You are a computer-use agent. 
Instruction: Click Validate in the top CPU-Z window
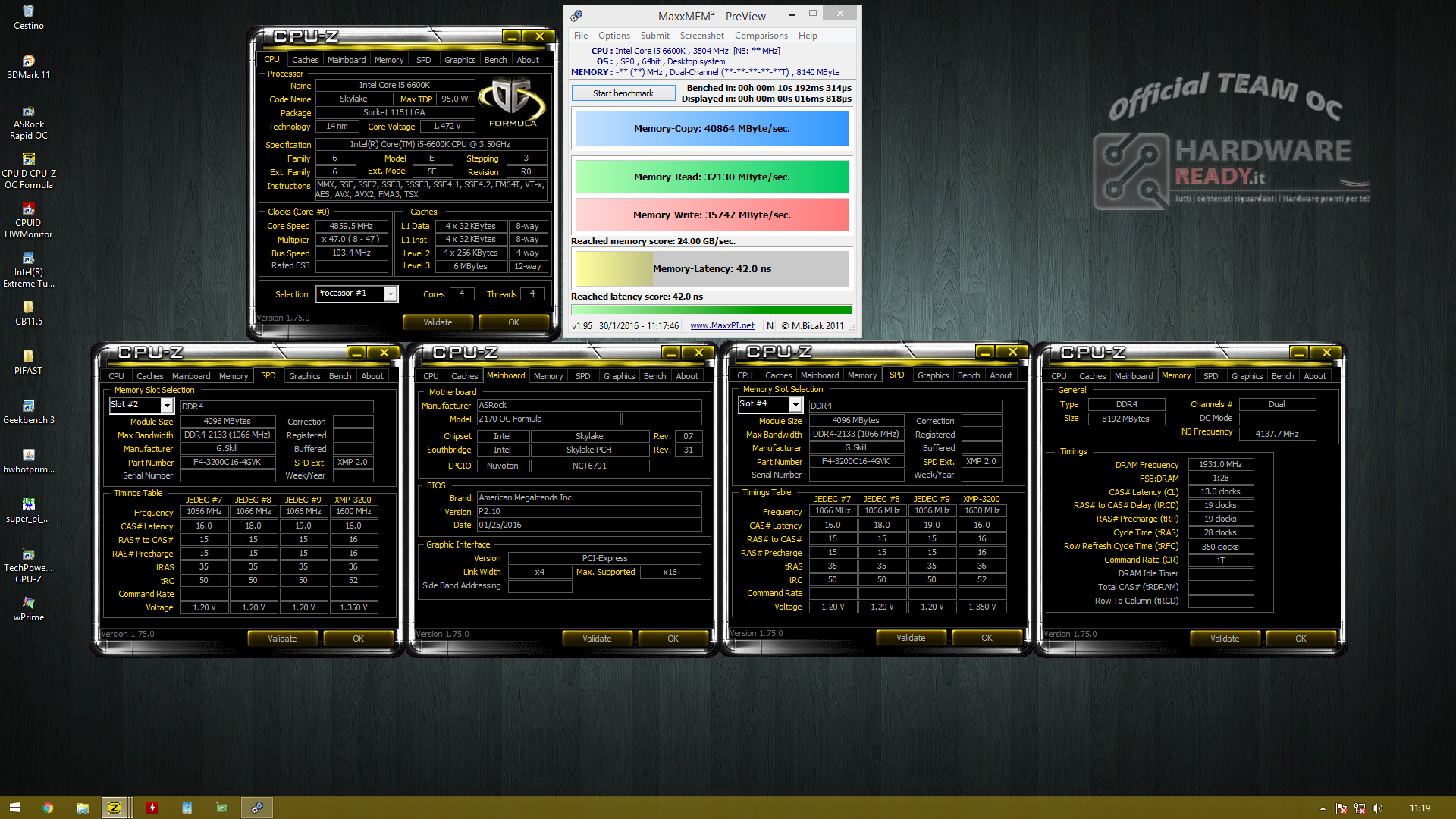438,322
